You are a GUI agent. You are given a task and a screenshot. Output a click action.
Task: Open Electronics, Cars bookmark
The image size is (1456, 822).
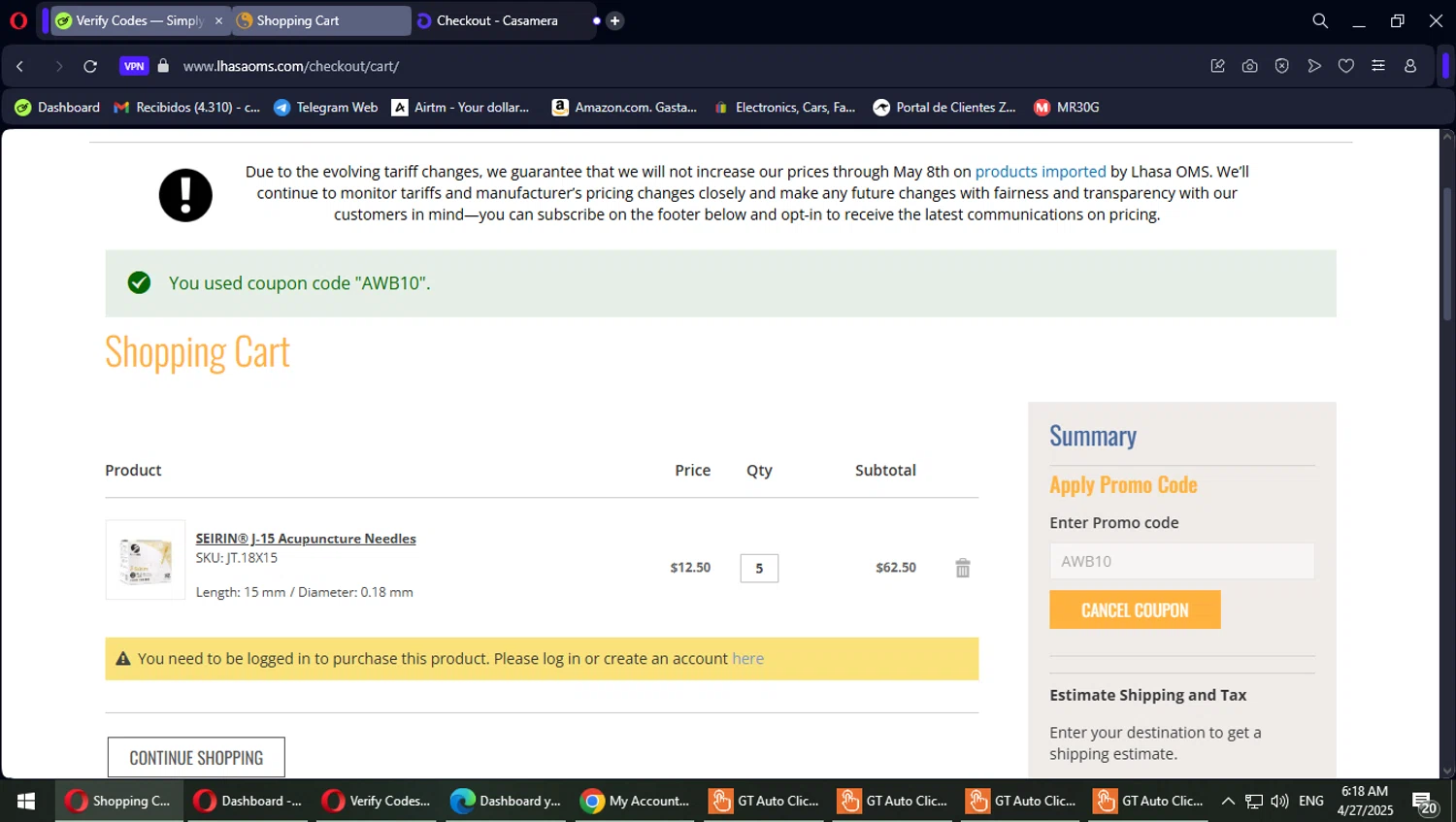click(784, 108)
